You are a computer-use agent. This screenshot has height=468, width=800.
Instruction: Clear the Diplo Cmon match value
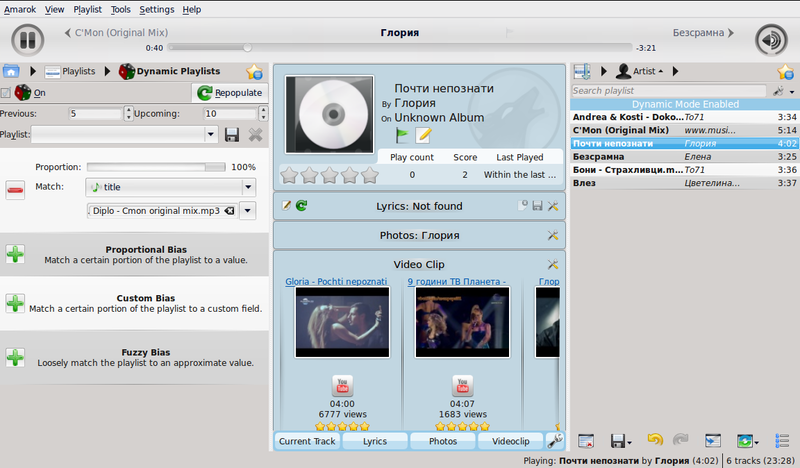[230, 211]
